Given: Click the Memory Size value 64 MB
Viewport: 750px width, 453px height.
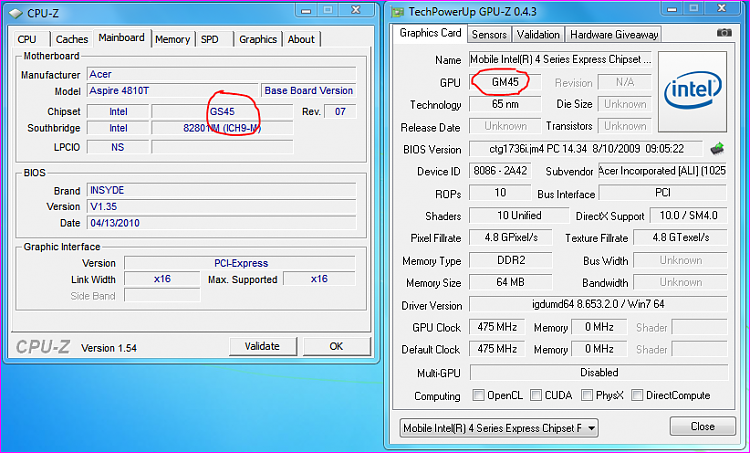Looking at the screenshot, I should pyautogui.click(x=511, y=282).
